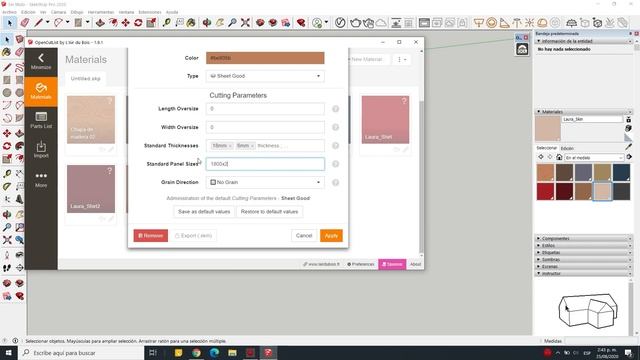This screenshot has width=640, height=360.
Task: Open the Archivo menu
Action: (9, 12)
